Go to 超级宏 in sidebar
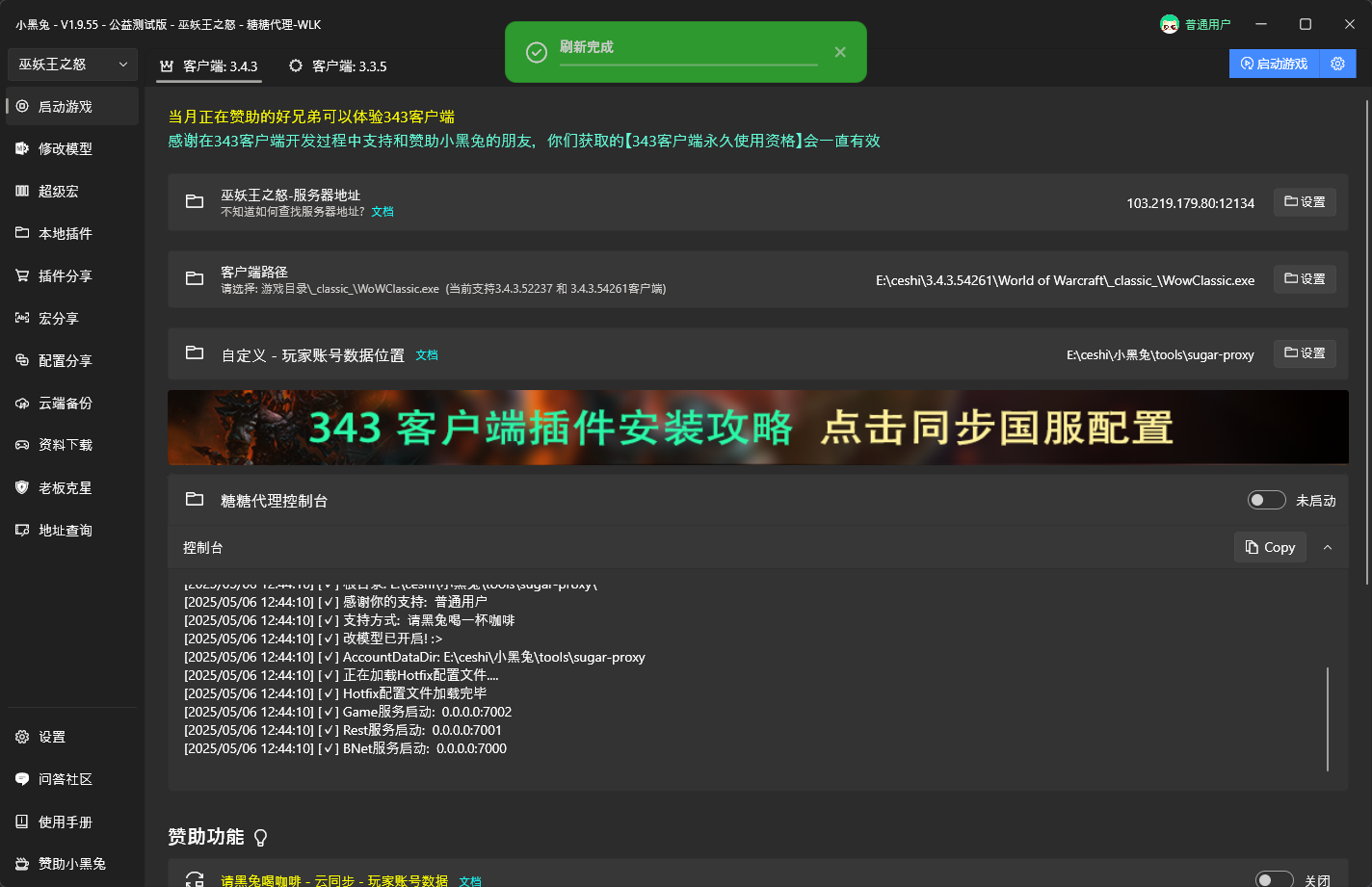This screenshot has width=1372, height=887. coord(73,192)
